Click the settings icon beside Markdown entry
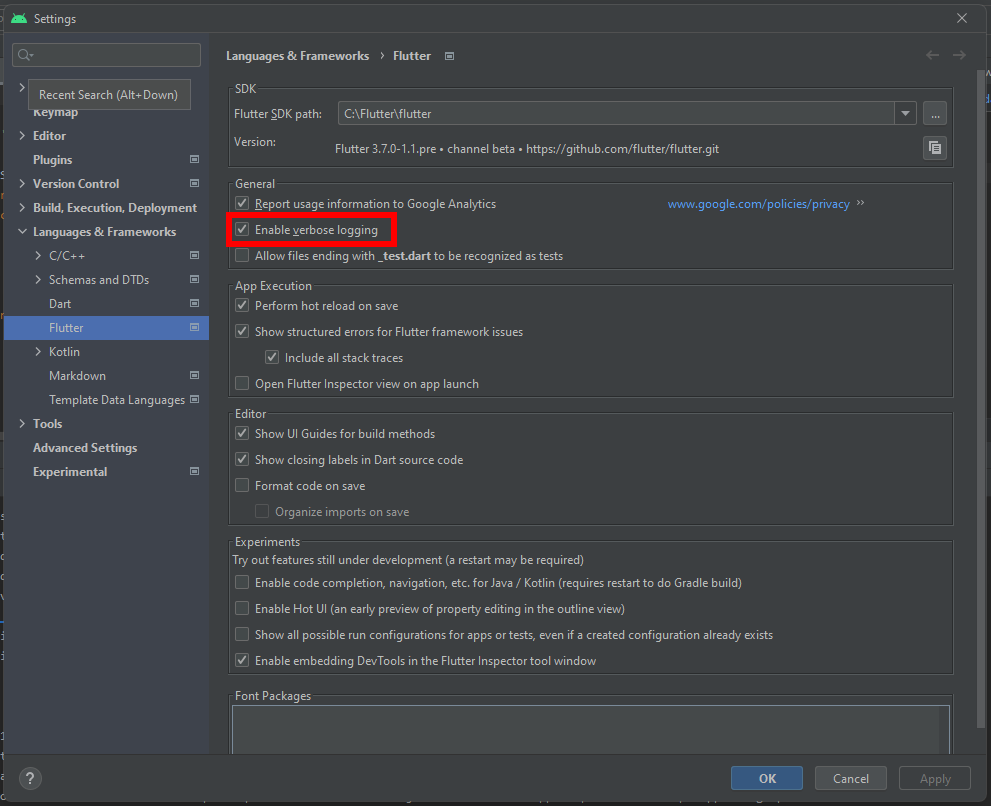Viewport: 991px width, 806px height. pos(193,375)
